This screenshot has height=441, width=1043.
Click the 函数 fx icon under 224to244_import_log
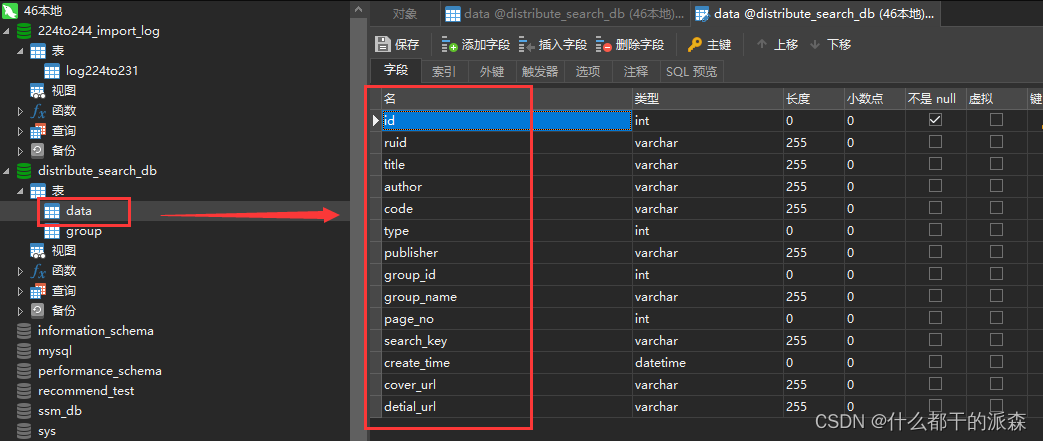pos(38,110)
